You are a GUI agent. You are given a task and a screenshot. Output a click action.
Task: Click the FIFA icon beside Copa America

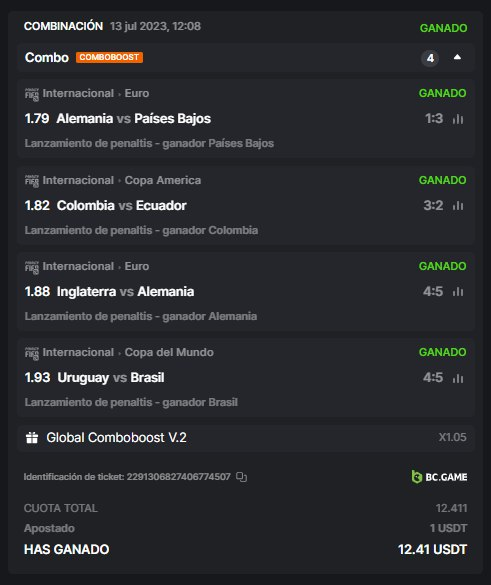[x=32, y=181]
